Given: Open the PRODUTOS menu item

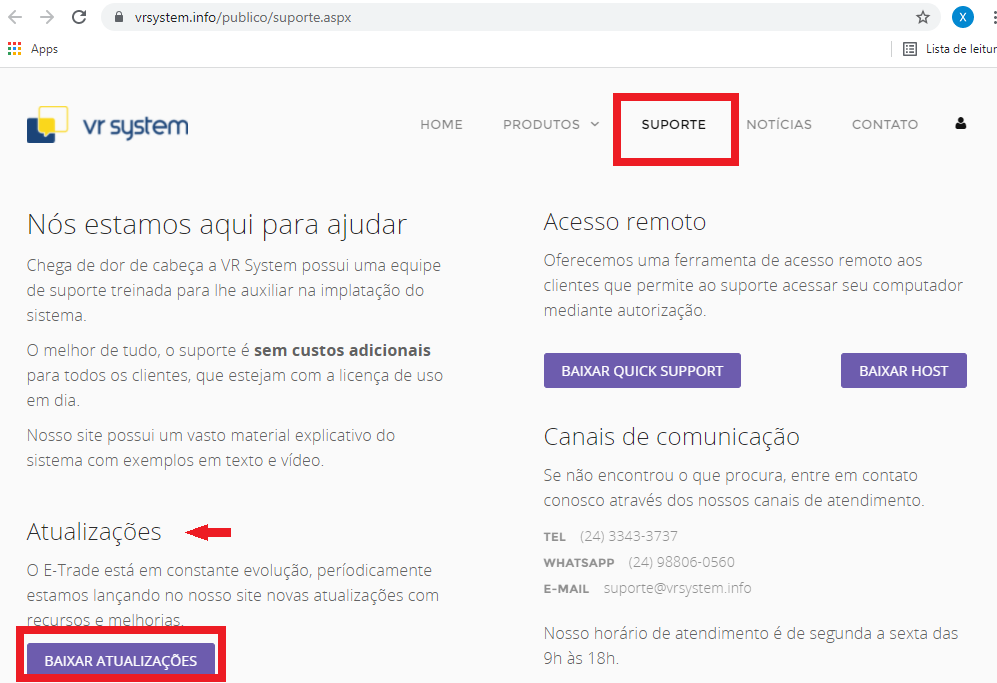Looking at the screenshot, I should tap(541, 125).
